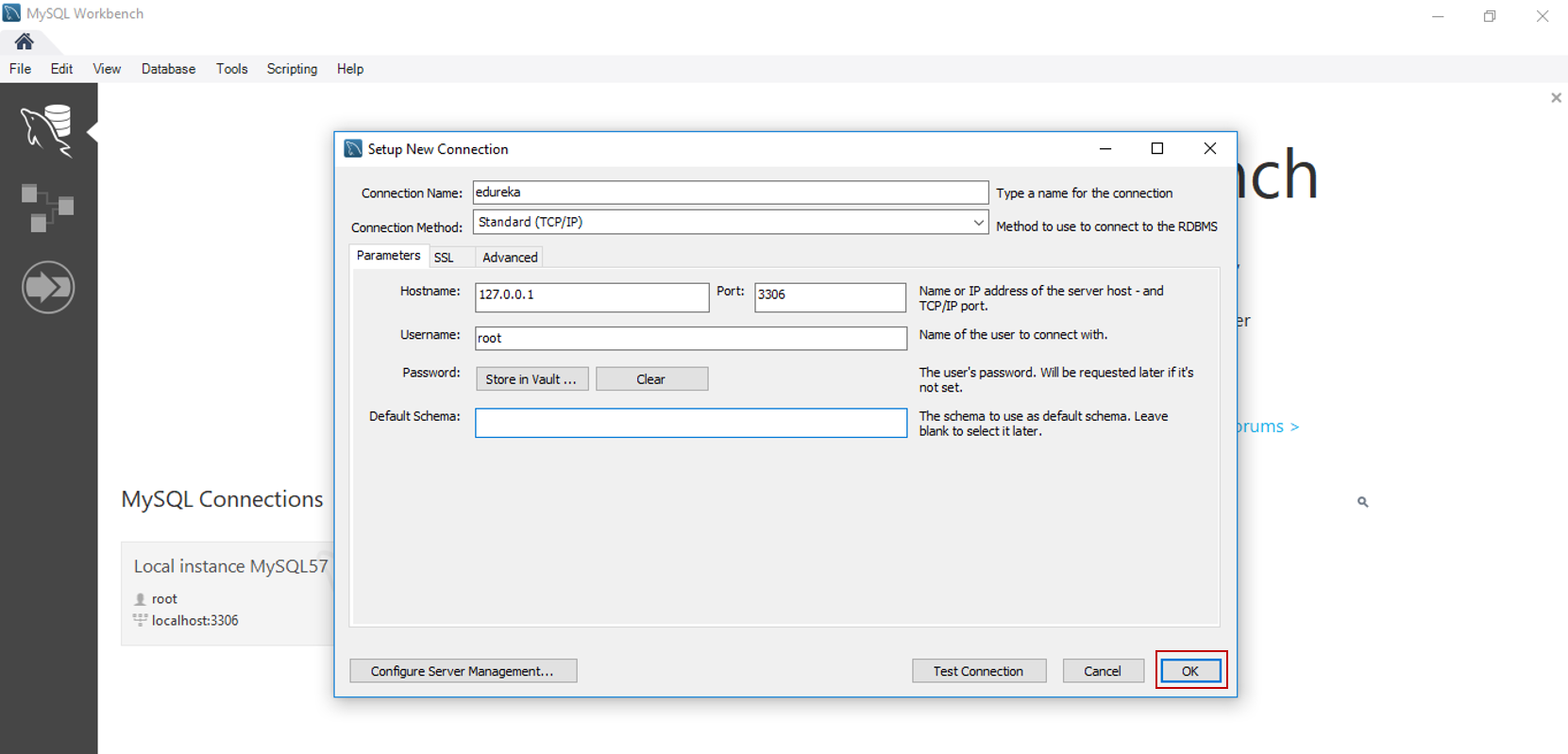Click the Test Connection button
1568x754 pixels.
coord(979,671)
